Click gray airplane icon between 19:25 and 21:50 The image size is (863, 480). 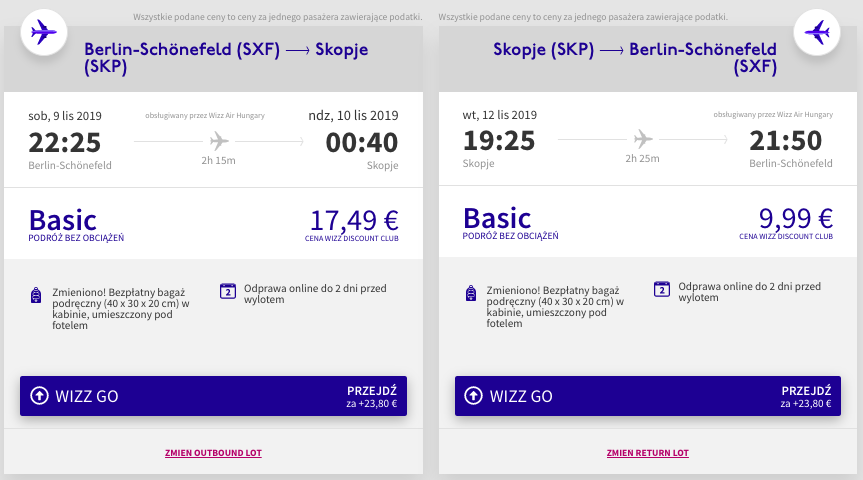(x=643, y=140)
